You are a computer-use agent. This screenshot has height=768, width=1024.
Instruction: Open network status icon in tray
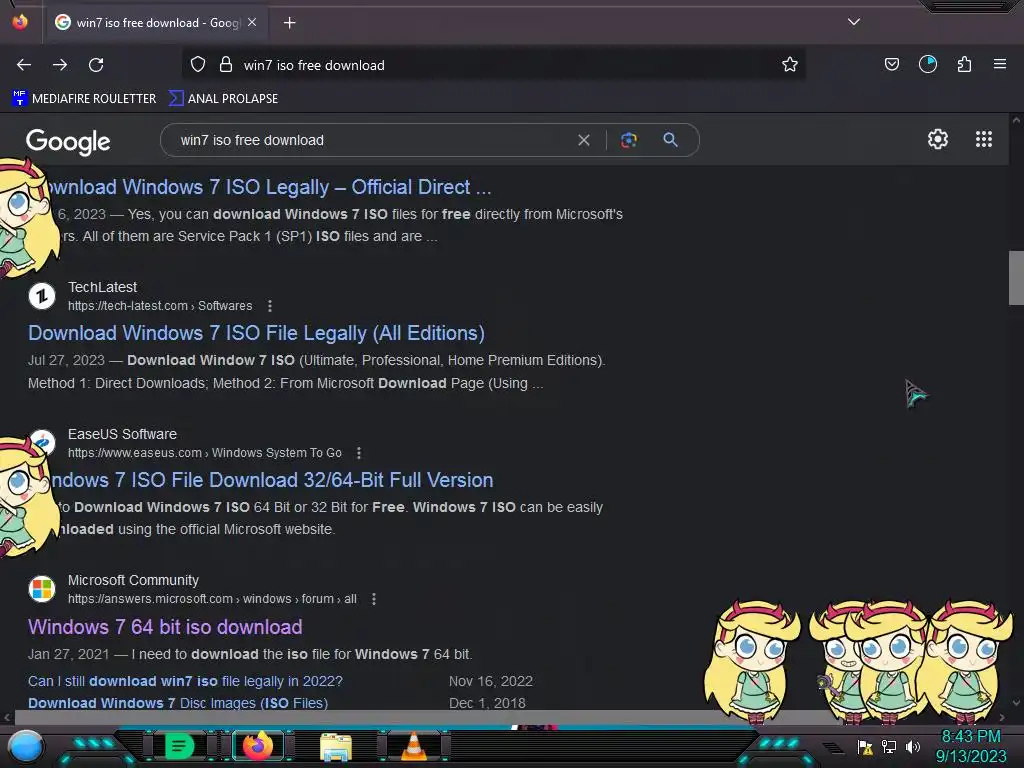pyautogui.click(x=889, y=746)
